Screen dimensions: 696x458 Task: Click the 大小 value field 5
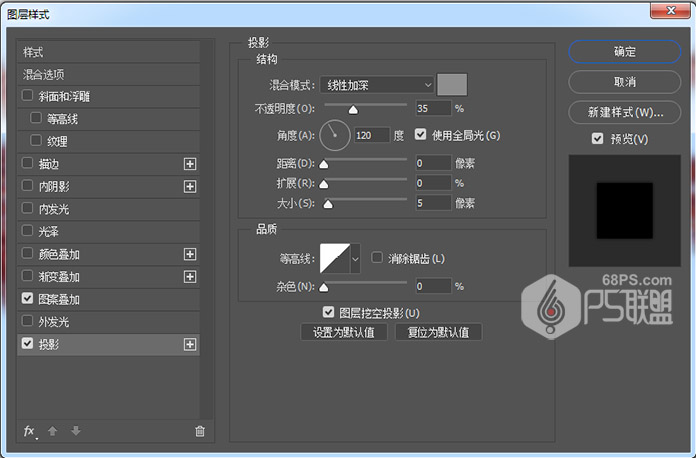pos(433,203)
